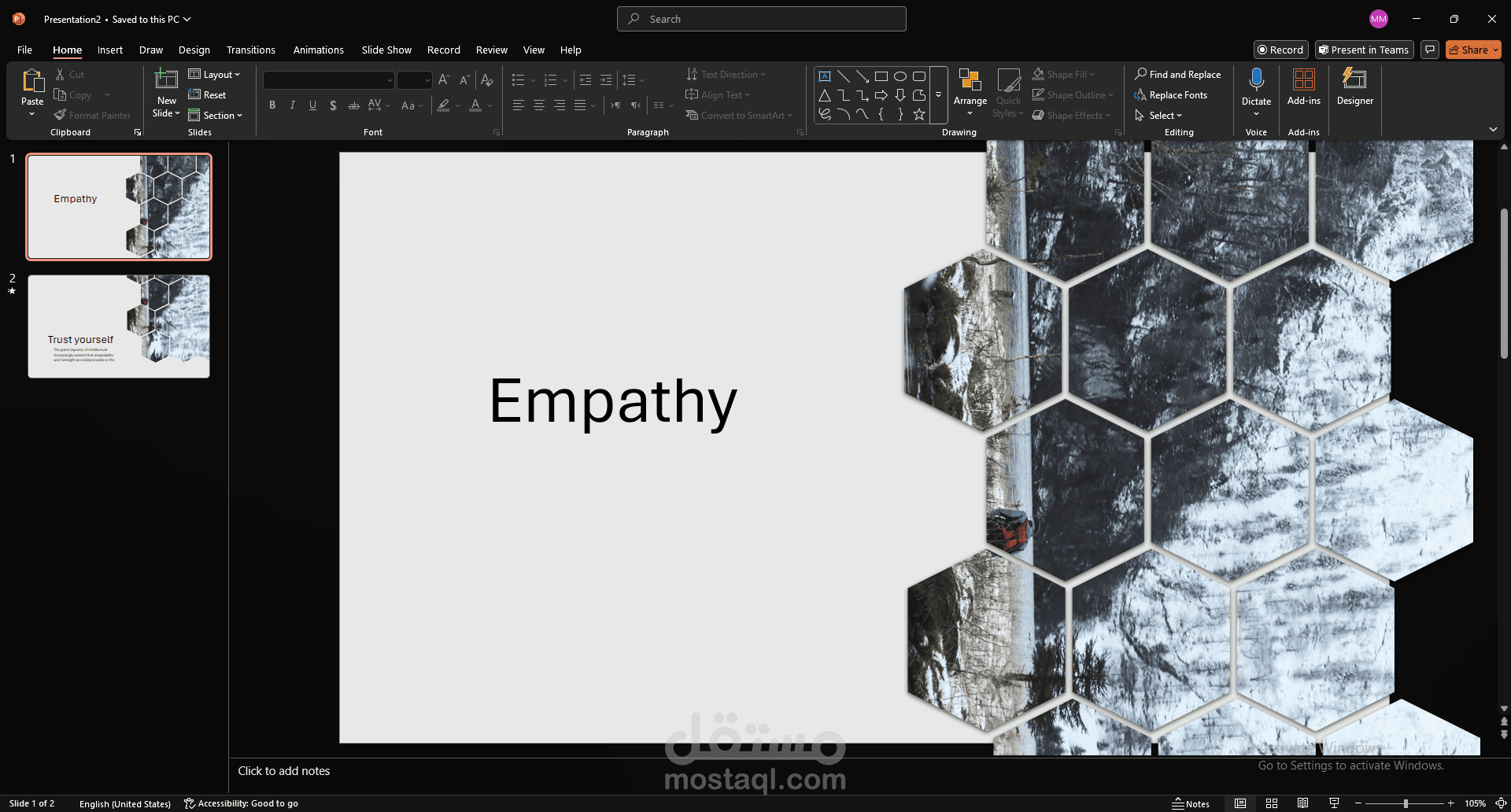Increase list indent level
This screenshot has height=812, width=1511.
coord(606,79)
